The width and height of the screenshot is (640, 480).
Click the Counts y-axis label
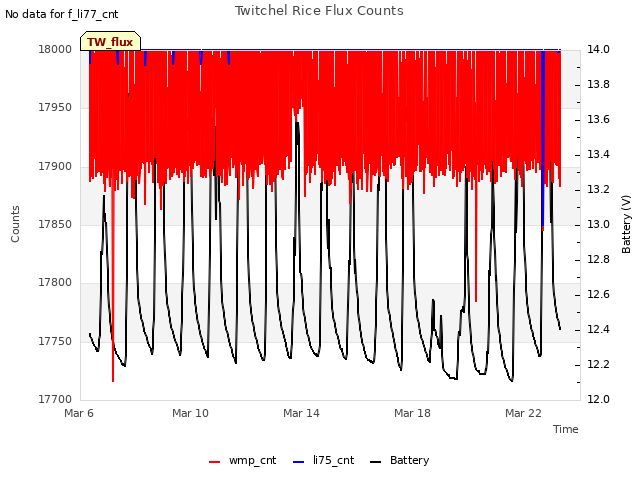pos(15,224)
